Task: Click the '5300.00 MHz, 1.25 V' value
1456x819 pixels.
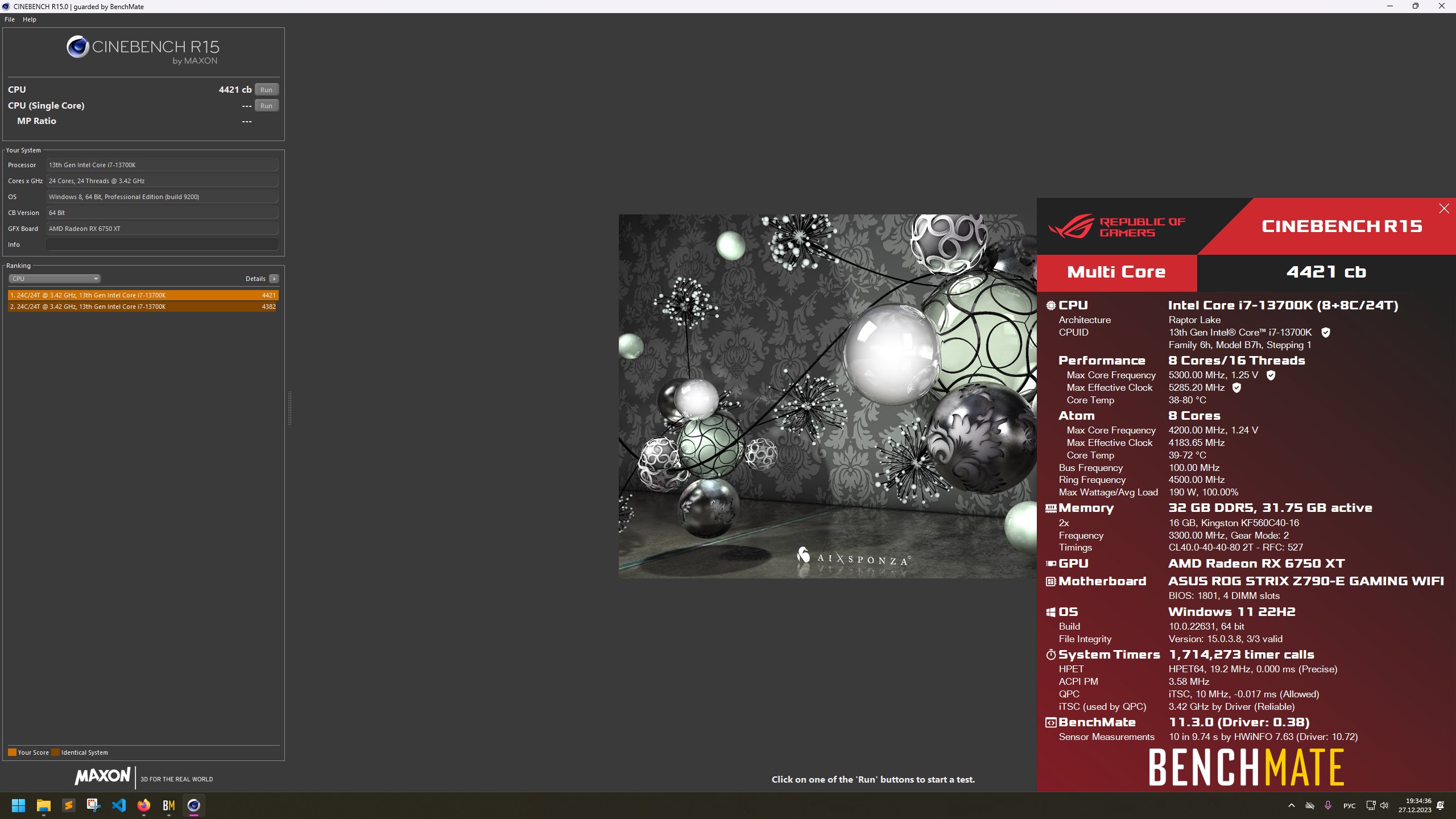Action: (1213, 375)
